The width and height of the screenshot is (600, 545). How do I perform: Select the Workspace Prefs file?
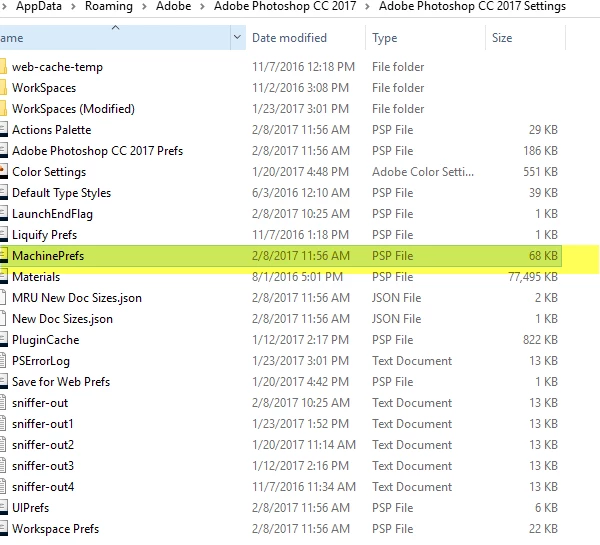pyautogui.click(x=55, y=529)
